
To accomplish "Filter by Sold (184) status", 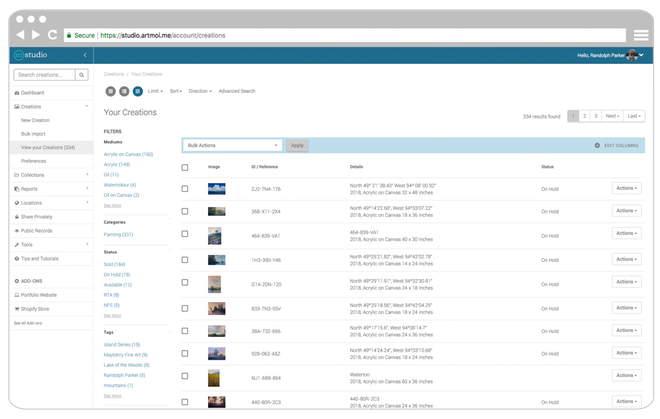I will (114, 264).
